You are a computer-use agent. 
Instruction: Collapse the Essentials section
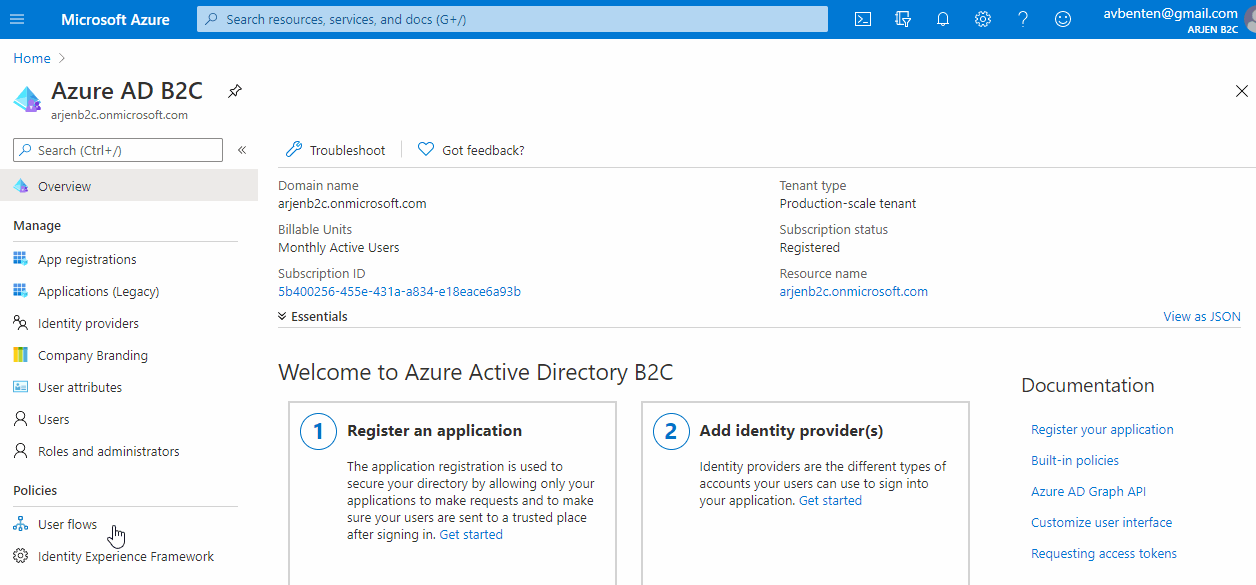tap(313, 316)
